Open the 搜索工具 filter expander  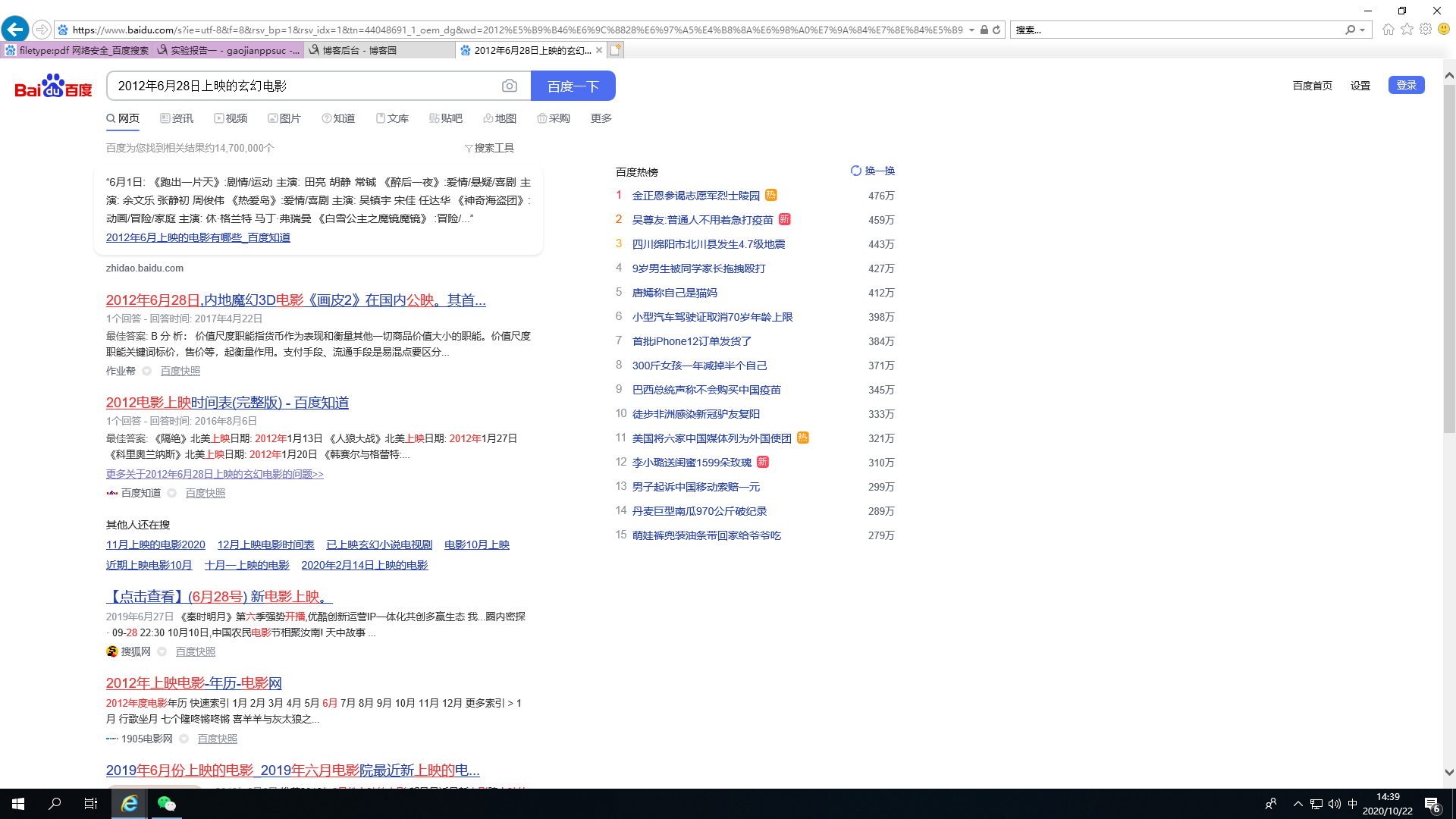[489, 148]
